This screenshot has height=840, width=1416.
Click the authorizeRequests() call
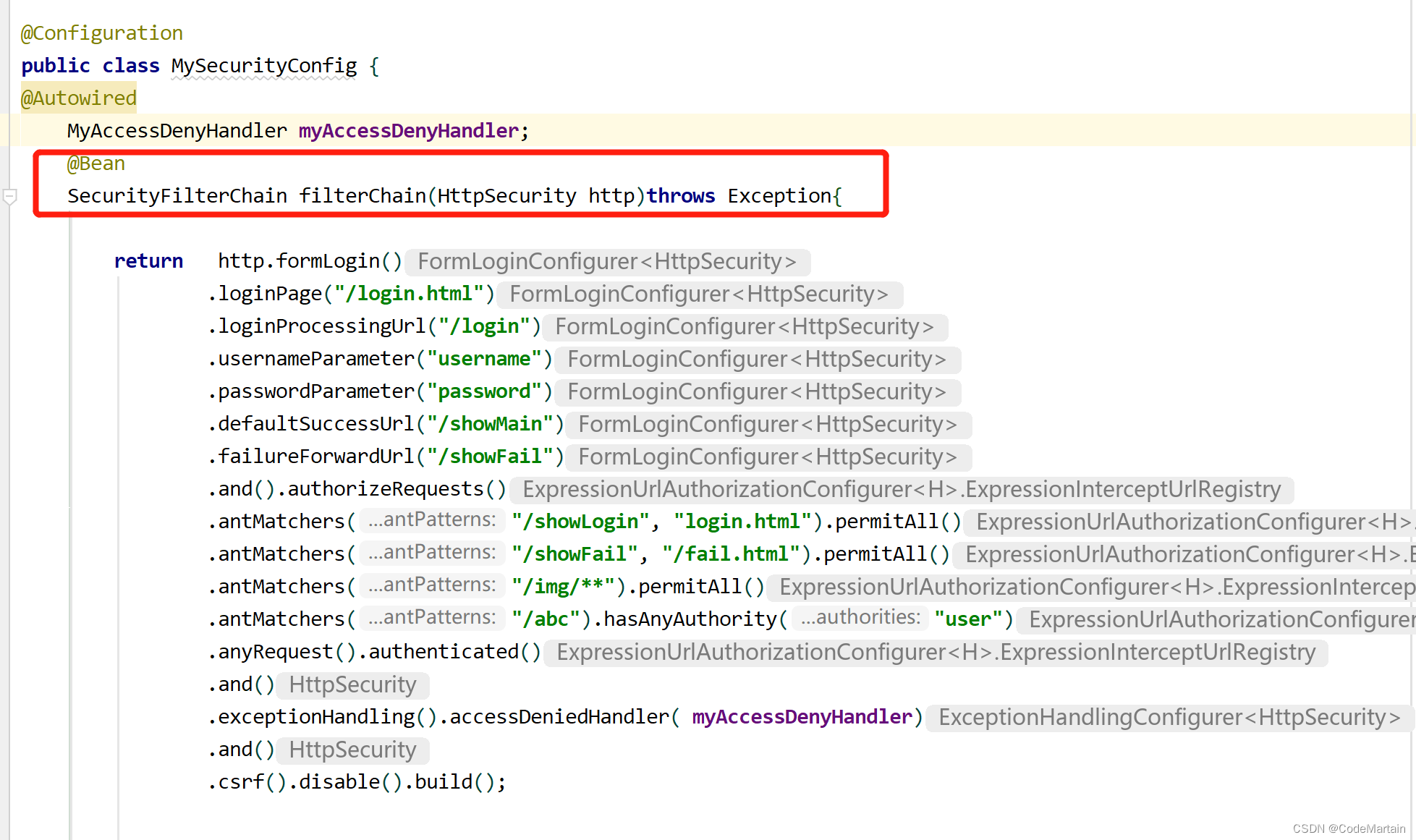(x=397, y=489)
